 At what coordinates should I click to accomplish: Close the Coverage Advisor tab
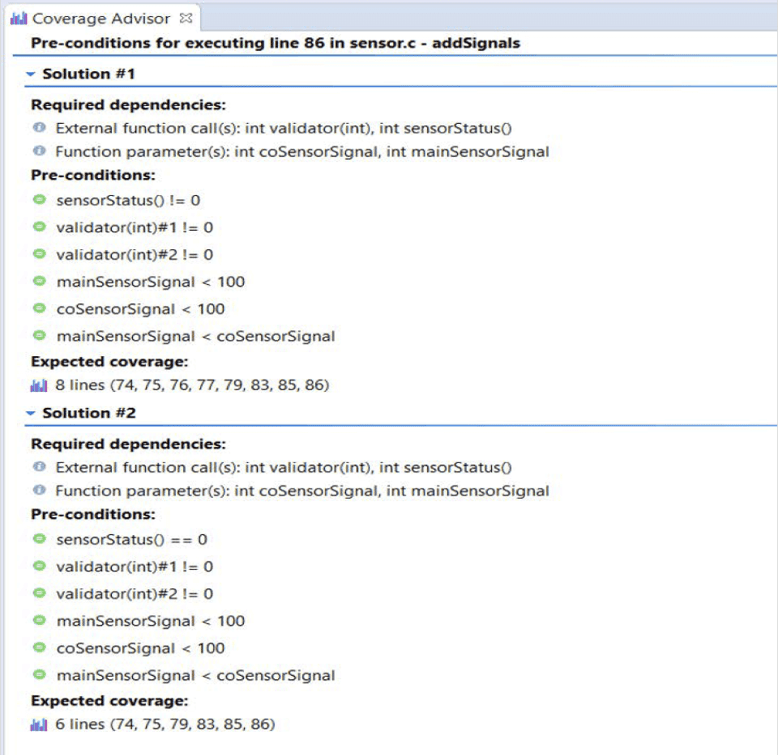186,18
